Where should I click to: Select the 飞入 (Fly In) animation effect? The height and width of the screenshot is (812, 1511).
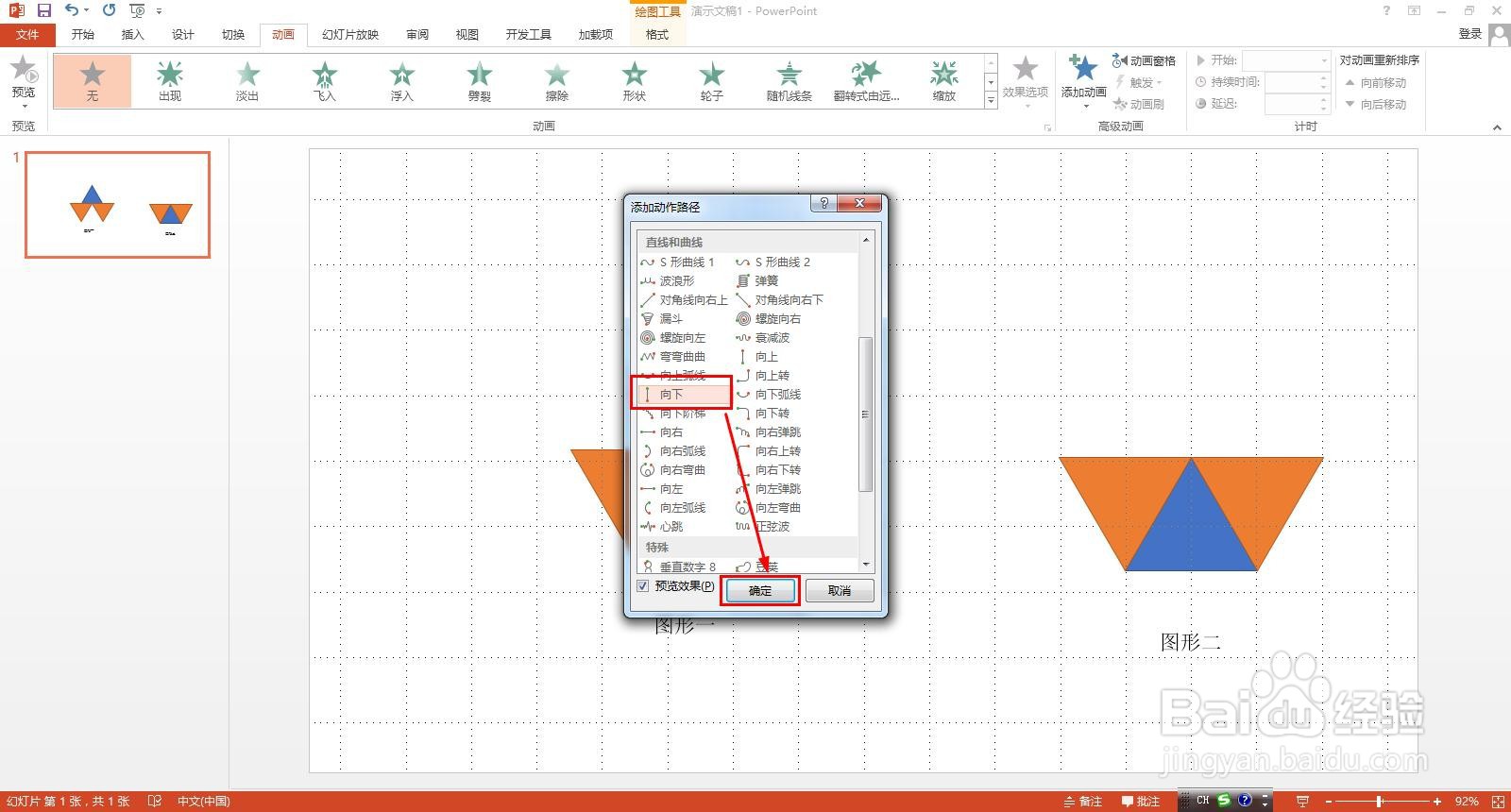325,81
